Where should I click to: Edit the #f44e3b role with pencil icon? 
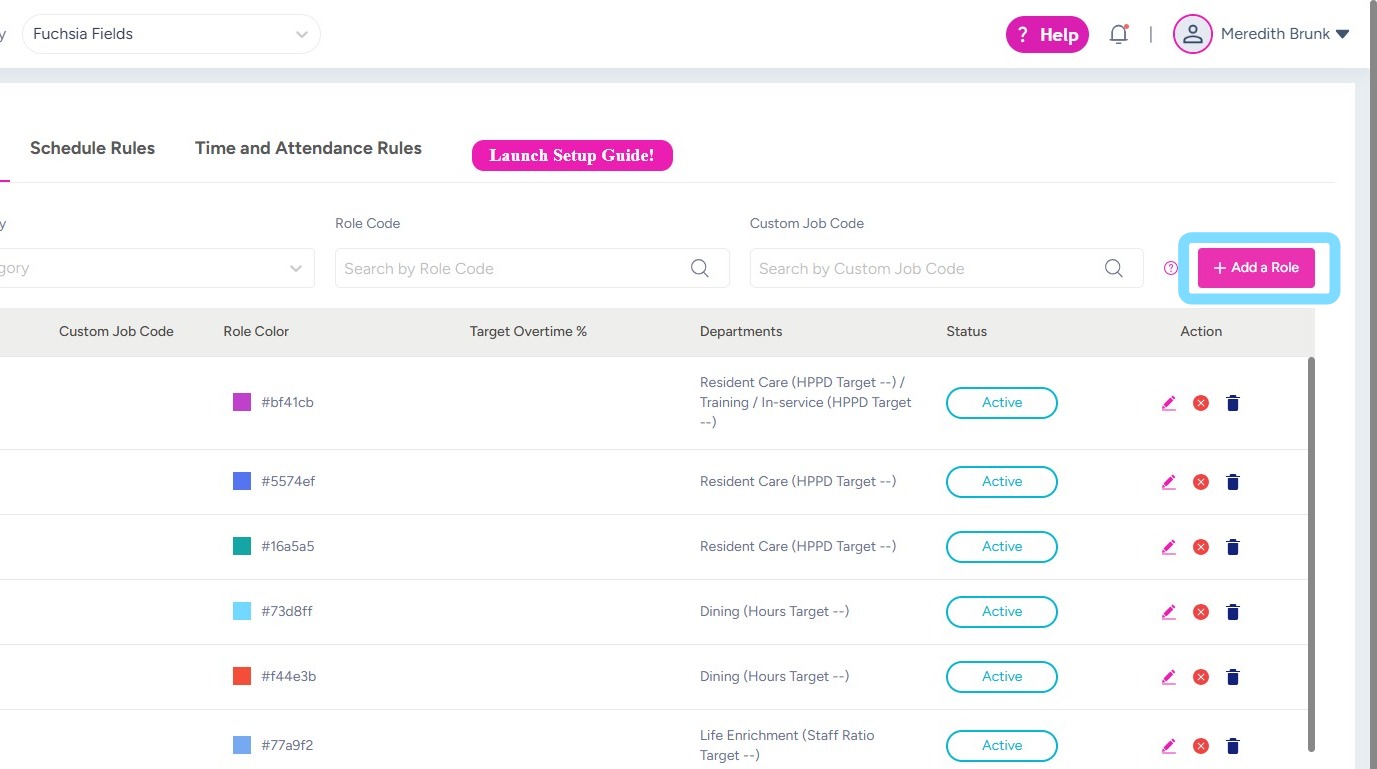click(x=1169, y=677)
